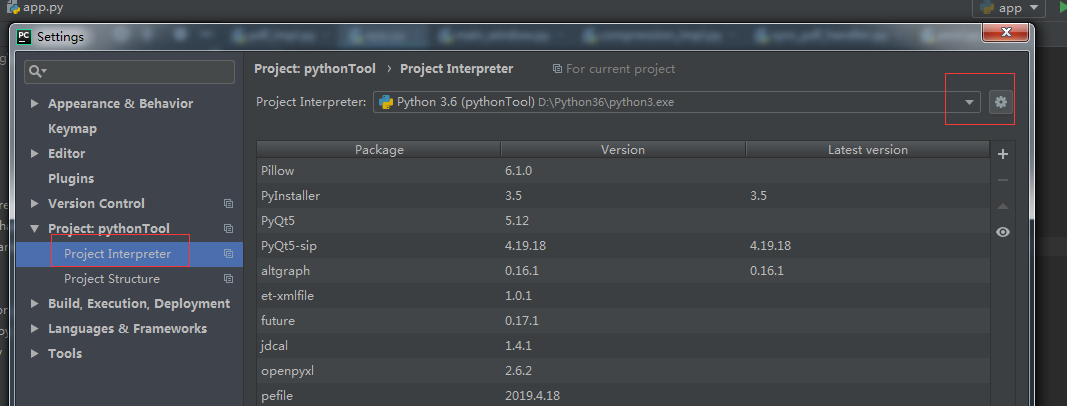Expand Languages & Frameworks section
Image resolution: width=1067 pixels, height=406 pixels.
(35, 328)
